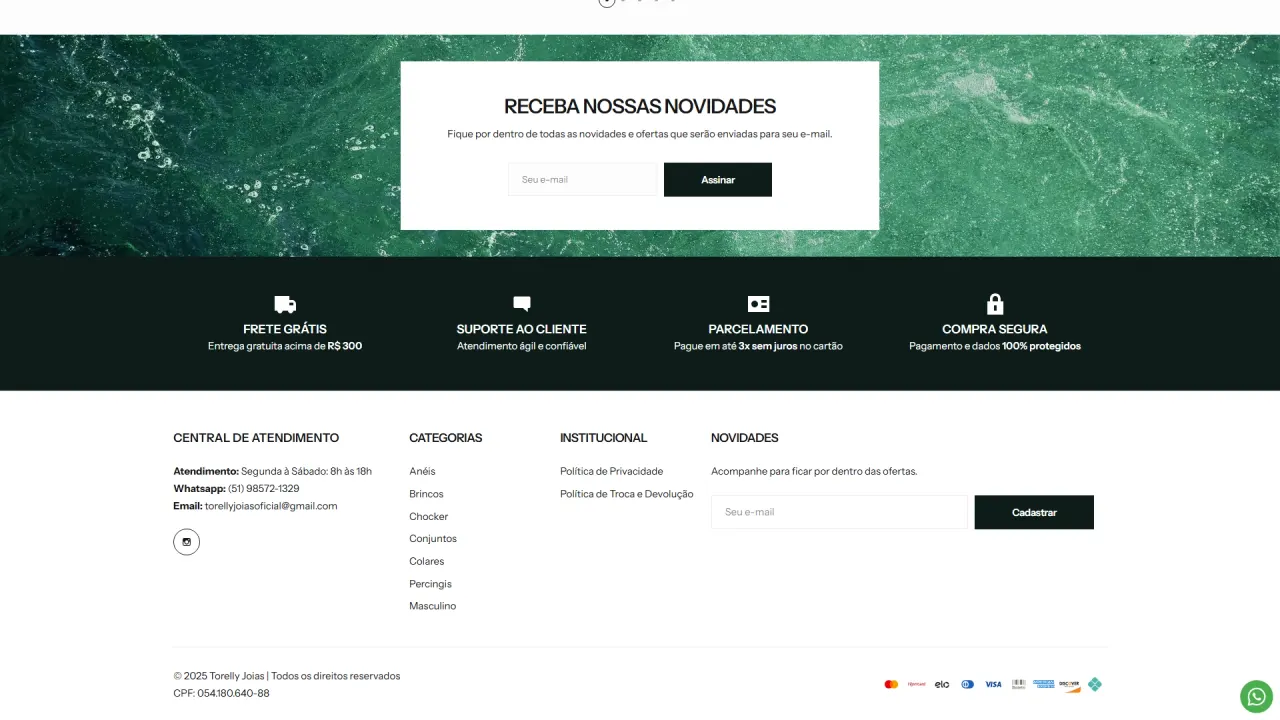Focus the footer email field beside Cadastrar
1280x720 pixels.
click(839, 512)
